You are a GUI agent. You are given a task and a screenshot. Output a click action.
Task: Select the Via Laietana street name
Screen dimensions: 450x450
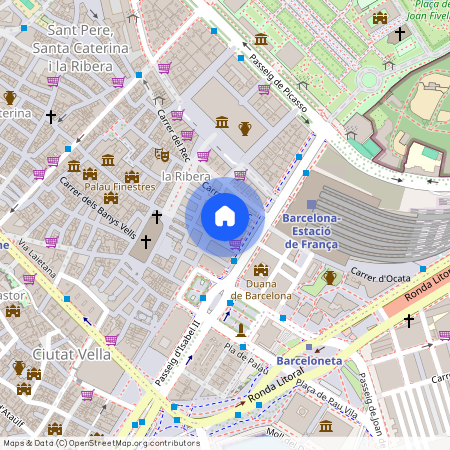(x=37, y=258)
